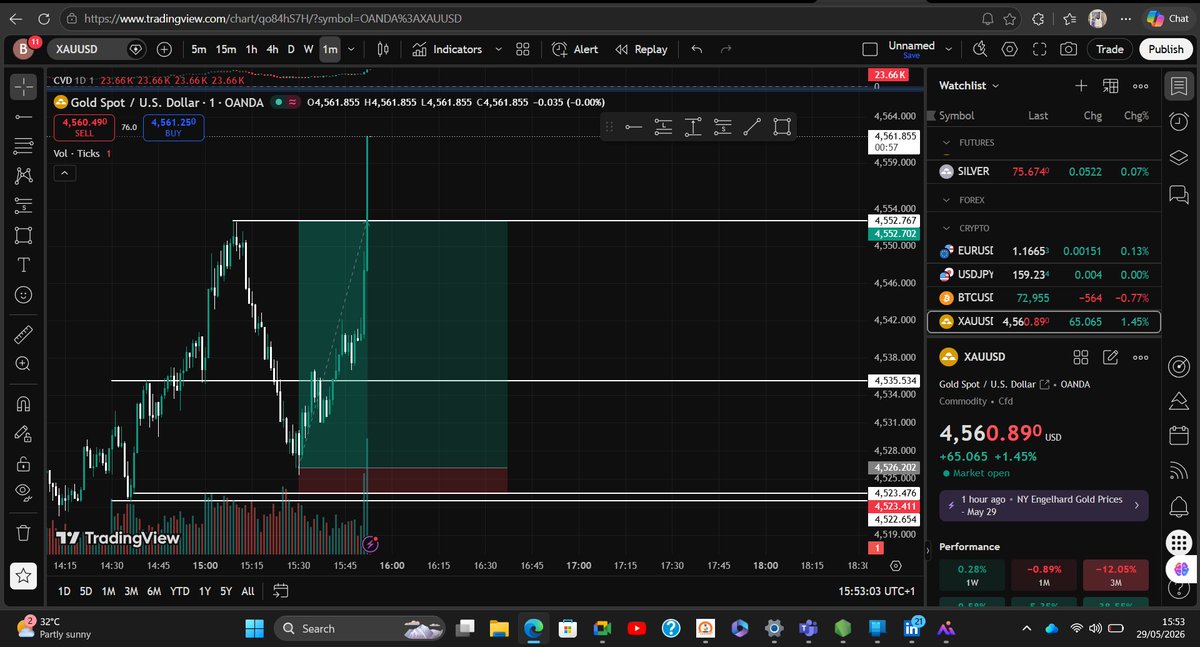Toggle lock all drawings

[24, 463]
